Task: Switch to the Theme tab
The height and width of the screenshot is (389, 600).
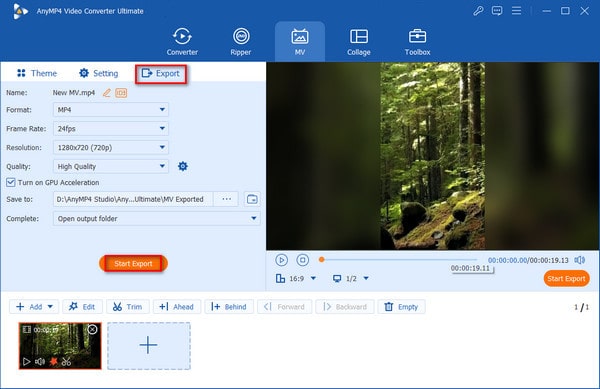Action: coord(37,73)
